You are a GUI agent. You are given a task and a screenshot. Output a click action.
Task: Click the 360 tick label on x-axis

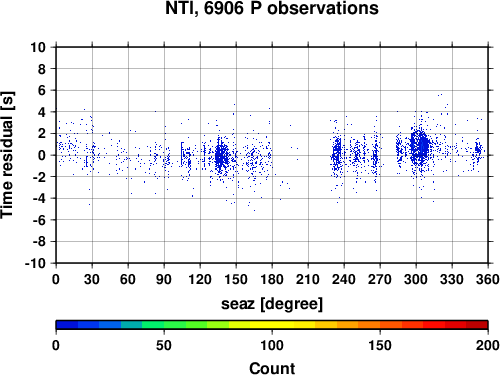pos(488,279)
